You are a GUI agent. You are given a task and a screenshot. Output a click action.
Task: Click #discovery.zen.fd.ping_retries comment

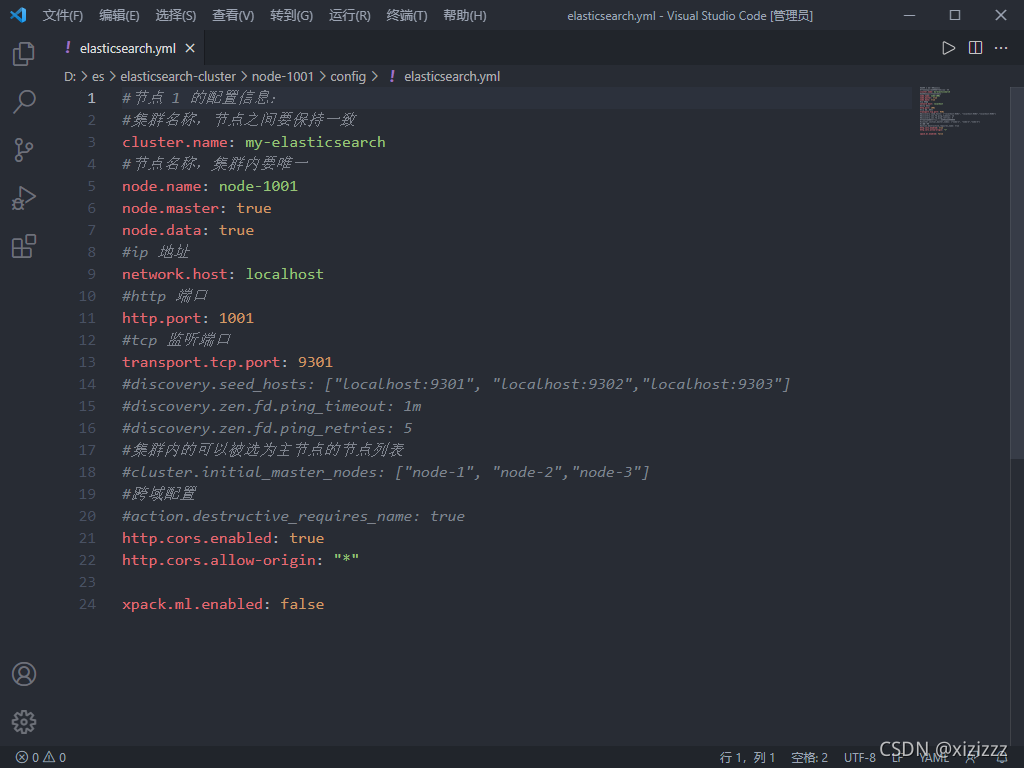(267, 428)
